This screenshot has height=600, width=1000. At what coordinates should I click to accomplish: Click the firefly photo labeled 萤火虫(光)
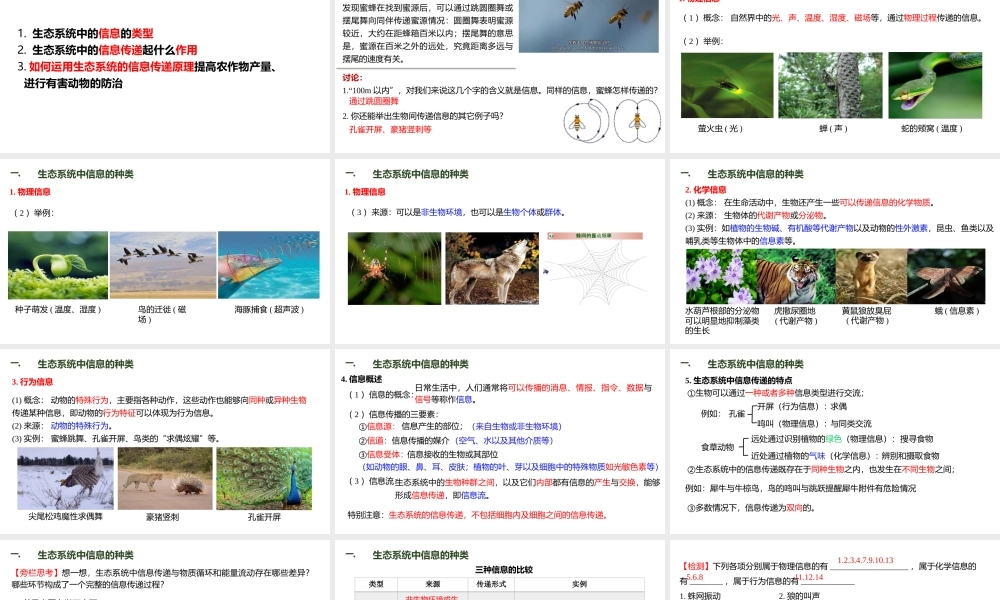click(x=727, y=85)
